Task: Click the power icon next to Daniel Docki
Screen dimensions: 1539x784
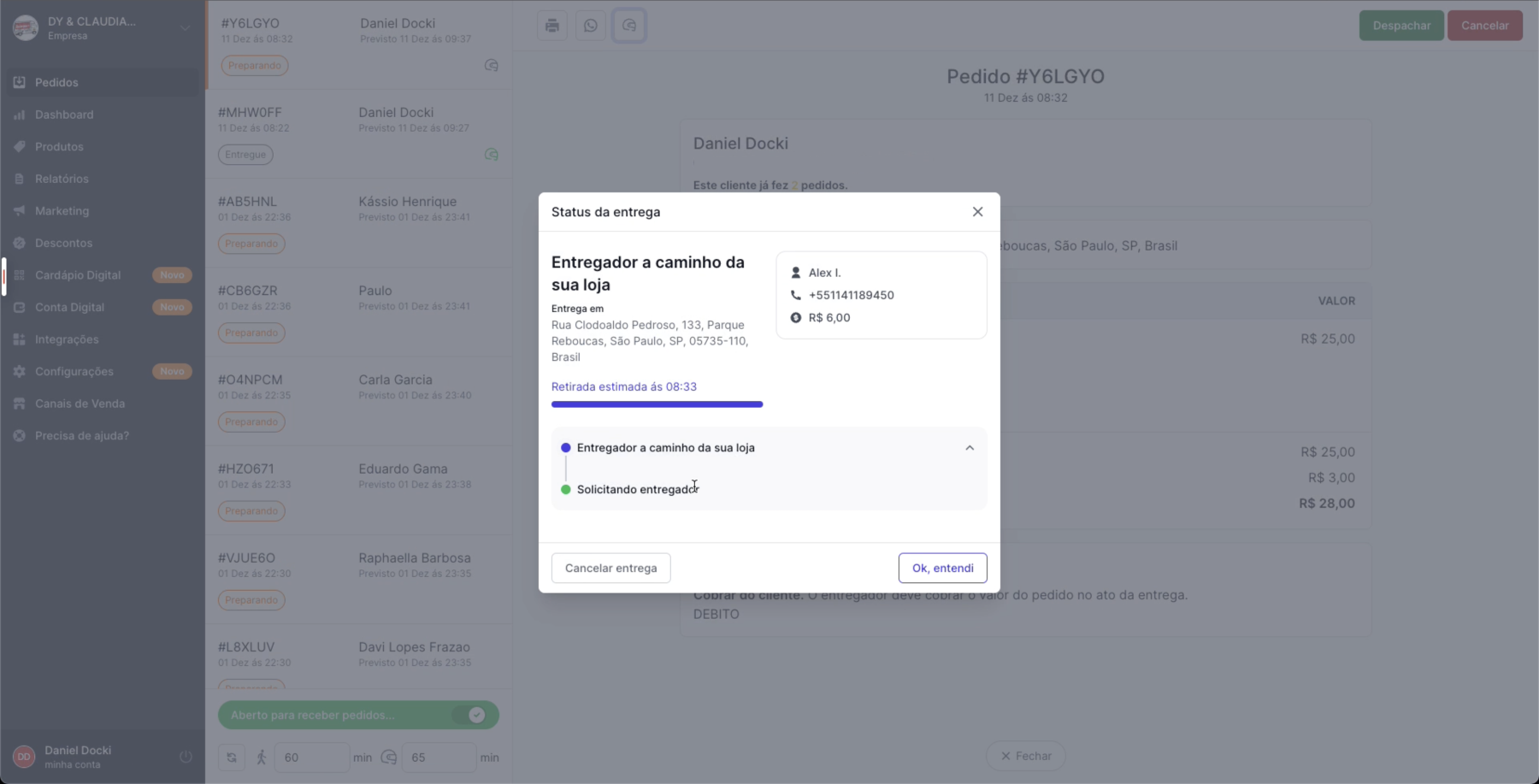Action: coord(186,757)
